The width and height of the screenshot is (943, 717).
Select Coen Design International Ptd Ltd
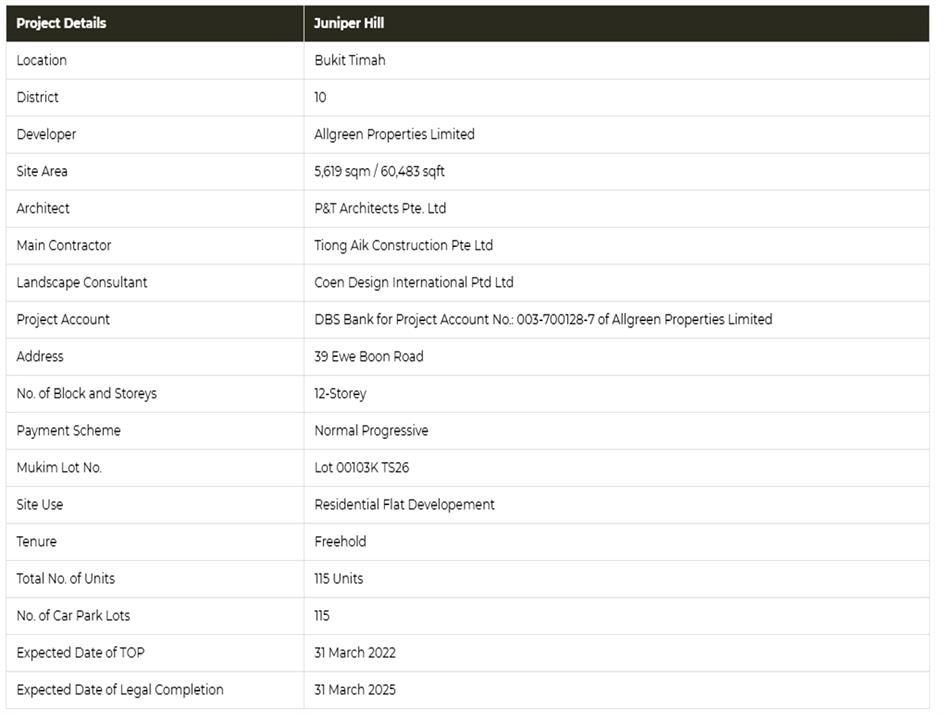(x=413, y=282)
